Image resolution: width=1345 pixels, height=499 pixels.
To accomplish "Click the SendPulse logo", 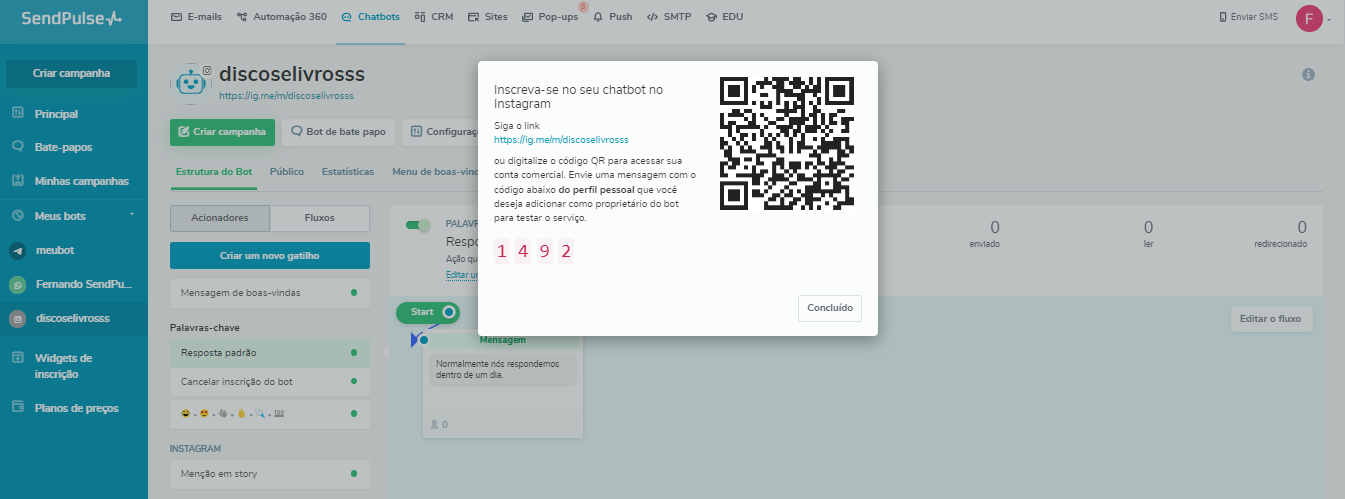I will (x=72, y=17).
